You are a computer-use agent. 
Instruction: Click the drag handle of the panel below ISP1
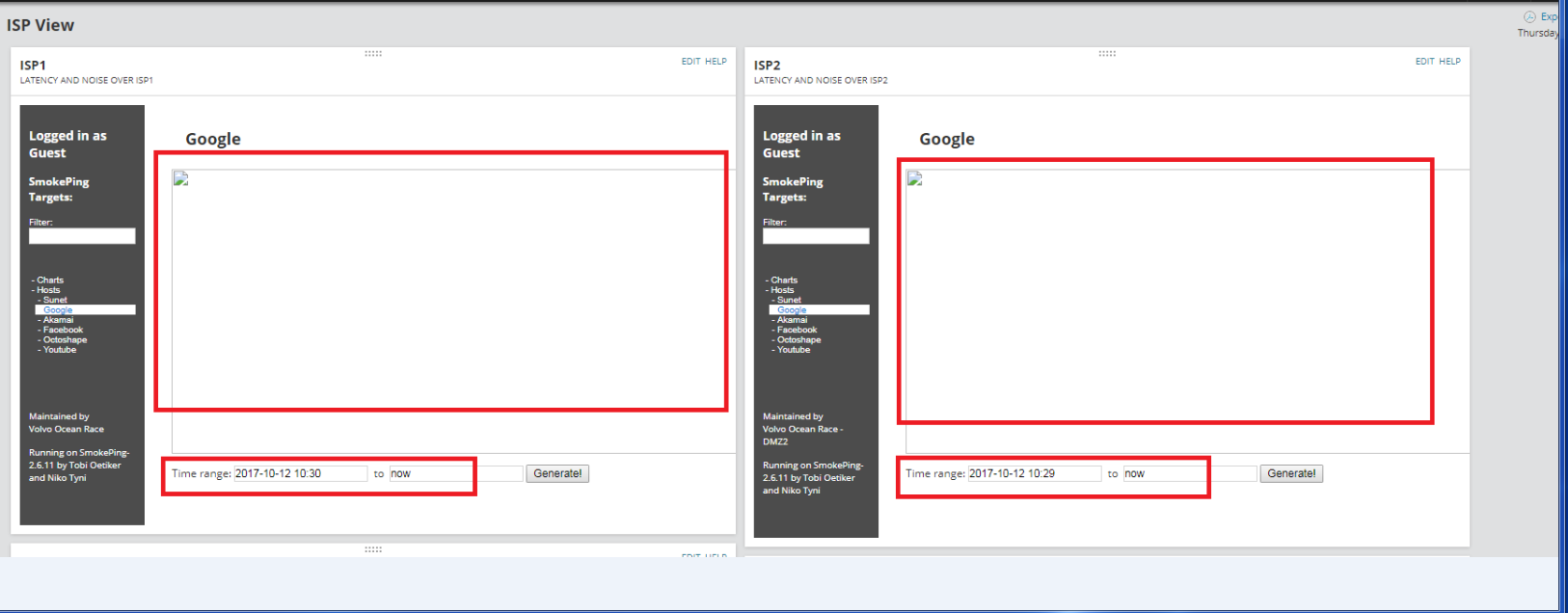[373, 549]
